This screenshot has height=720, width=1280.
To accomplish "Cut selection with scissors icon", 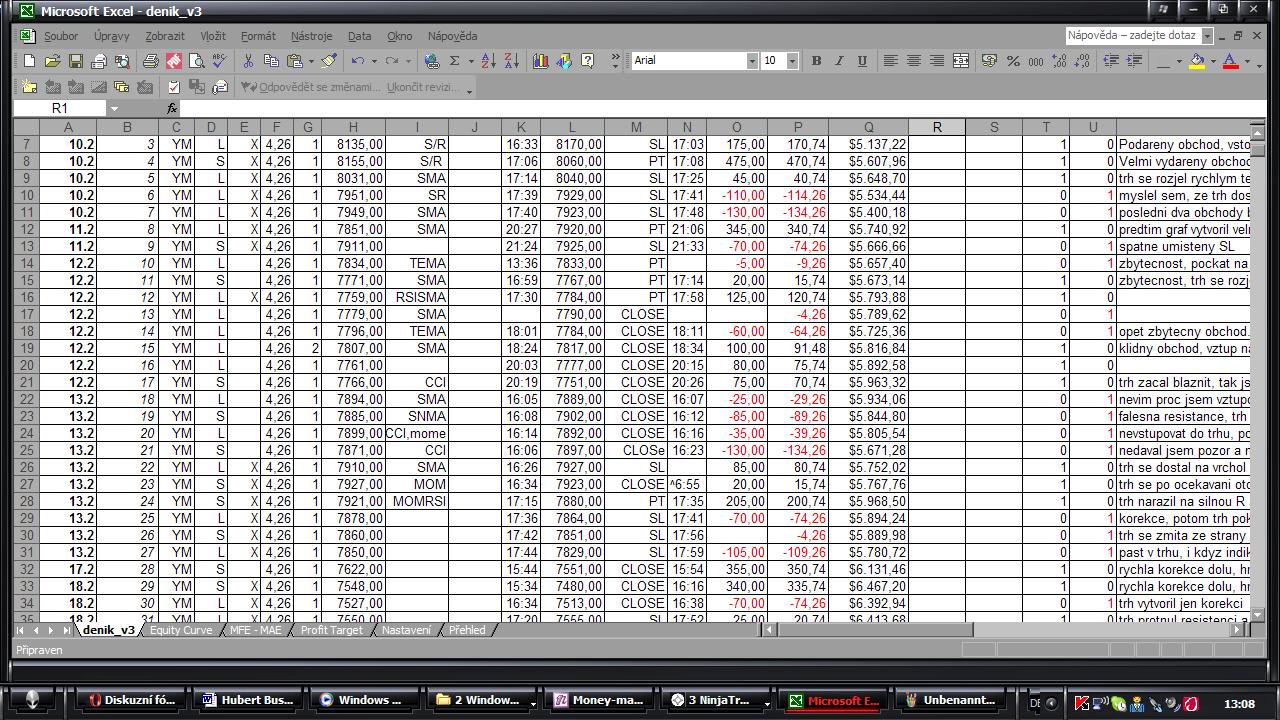I will point(248,61).
